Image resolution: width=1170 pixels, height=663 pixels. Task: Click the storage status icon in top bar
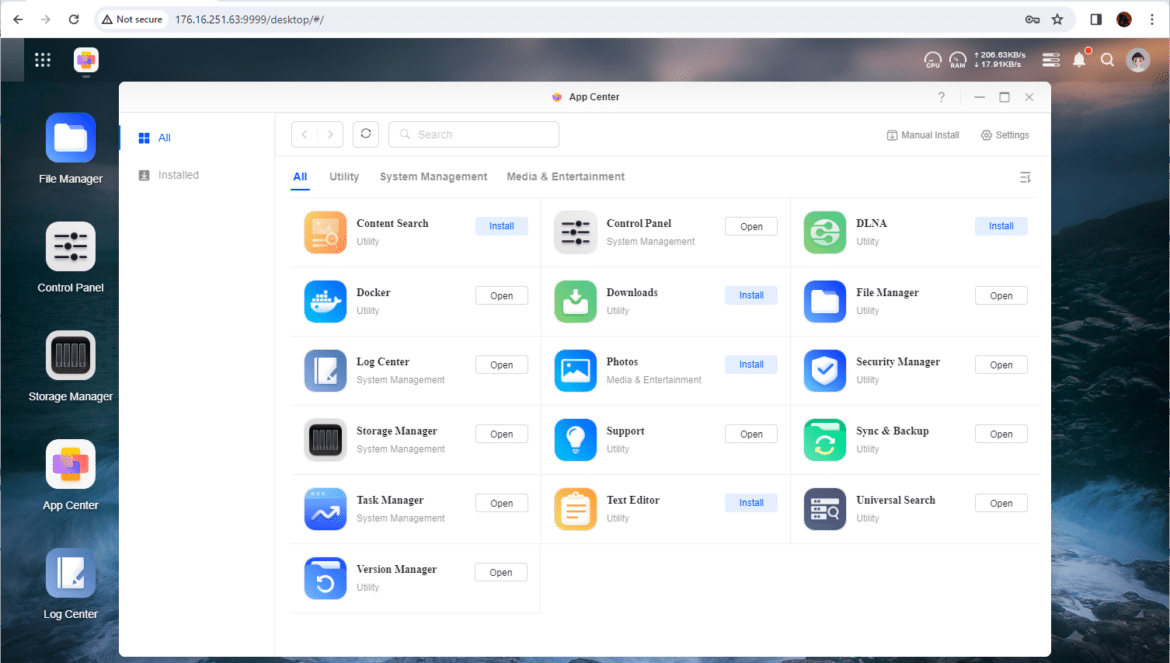[1051, 60]
